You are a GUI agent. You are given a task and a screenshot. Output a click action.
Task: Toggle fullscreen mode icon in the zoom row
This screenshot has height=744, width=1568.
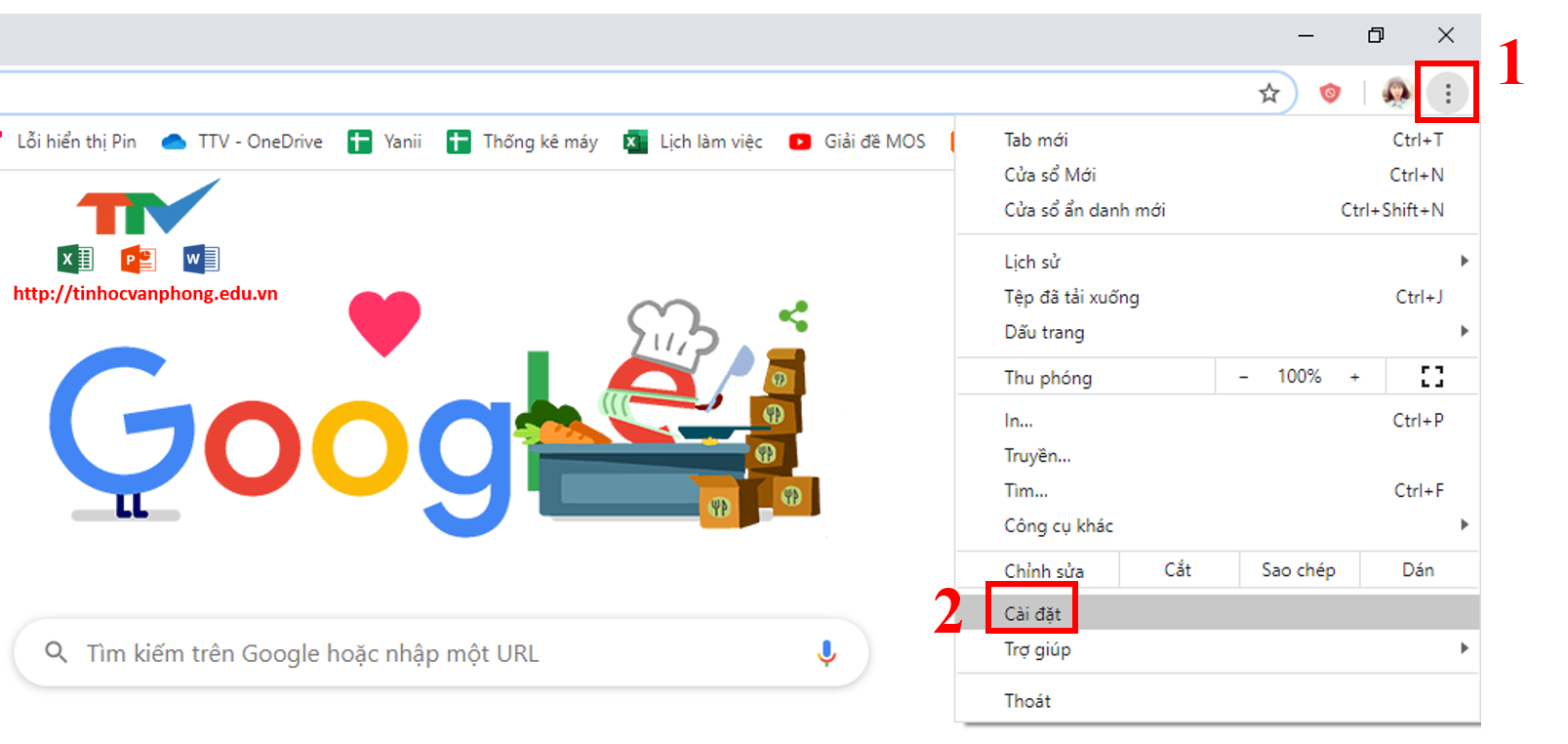tap(1431, 377)
